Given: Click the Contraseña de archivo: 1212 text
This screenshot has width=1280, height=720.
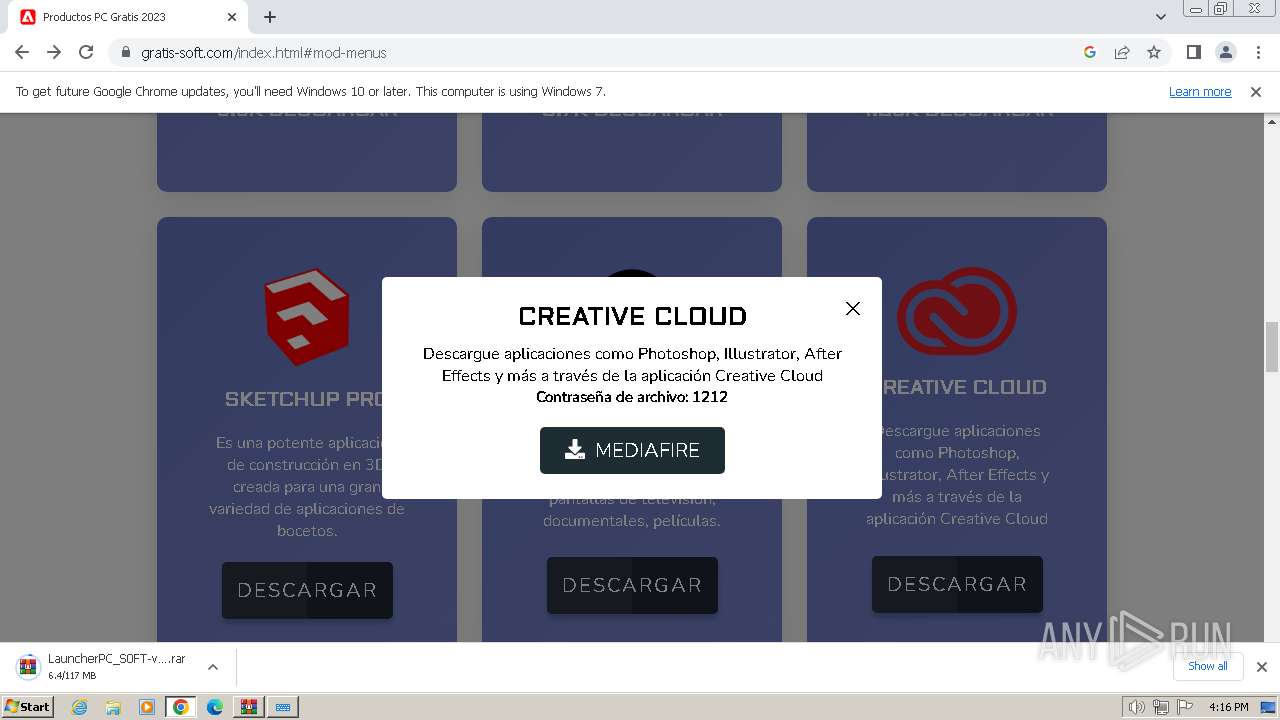Looking at the screenshot, I should (632, 397).
